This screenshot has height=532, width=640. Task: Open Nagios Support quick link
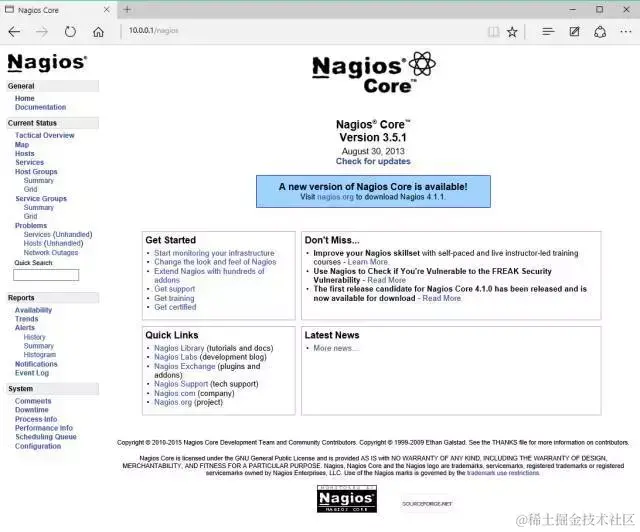pyautogui.click(x=181, y=384)
